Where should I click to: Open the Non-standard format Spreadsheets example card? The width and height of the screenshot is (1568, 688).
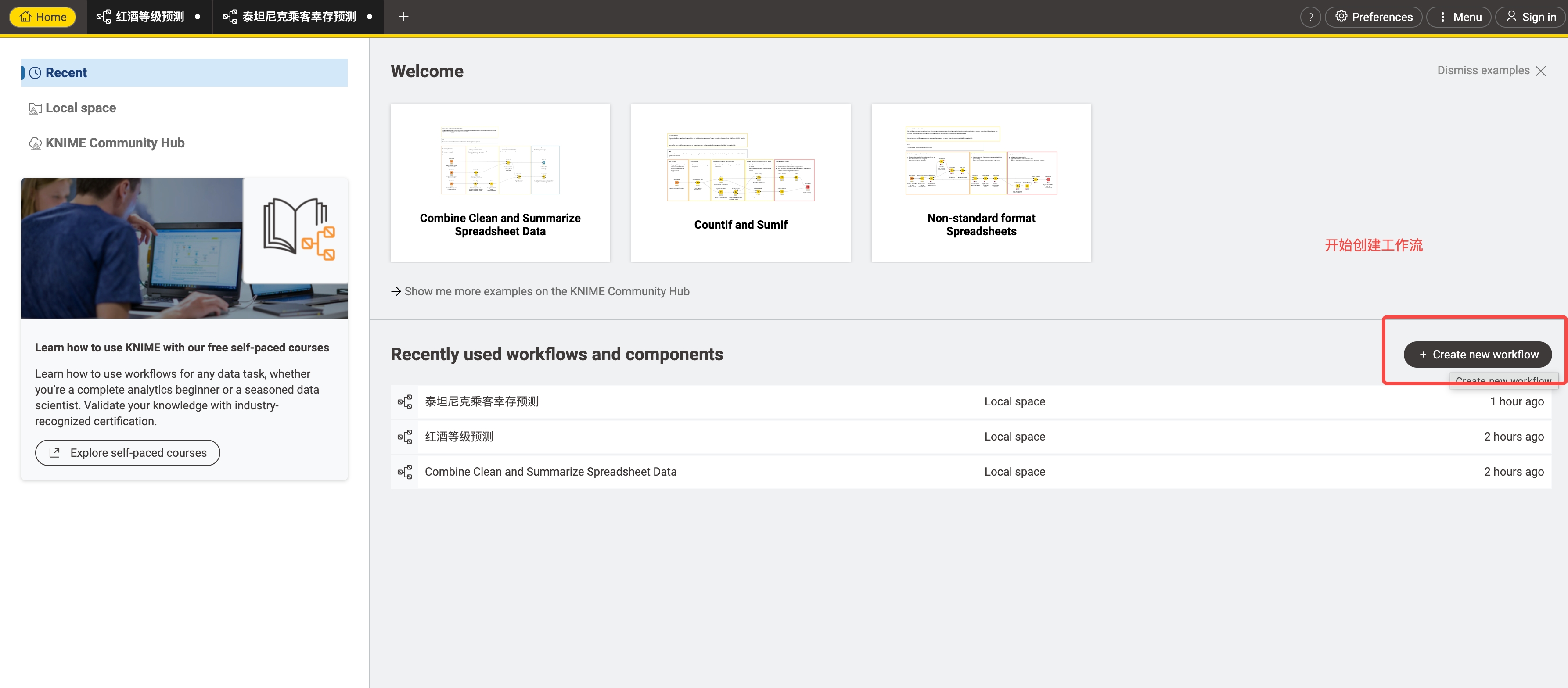(981, 183)
